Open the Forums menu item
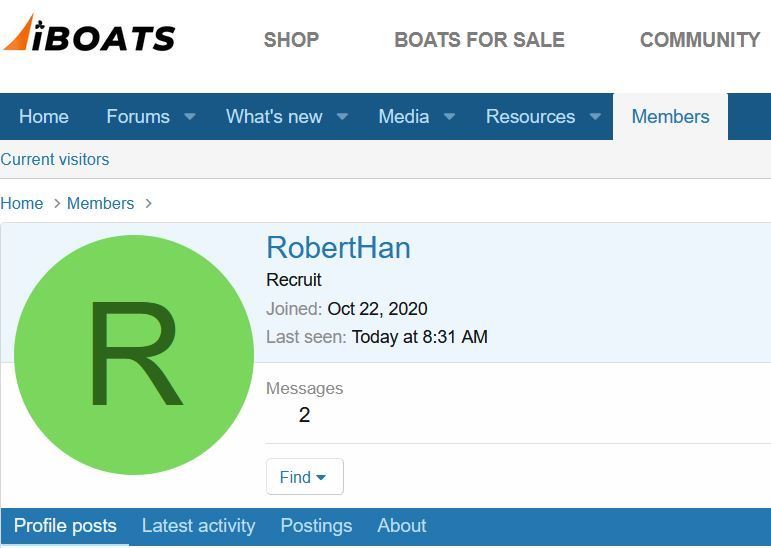 coord(138,117)
